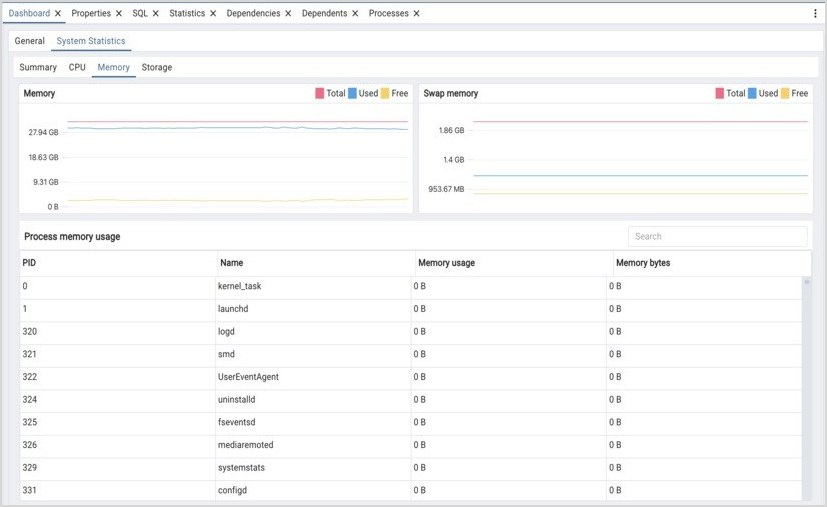Close the Dashboard tab
This screenshot has width=827, height=507.
(x=58, y=14)
